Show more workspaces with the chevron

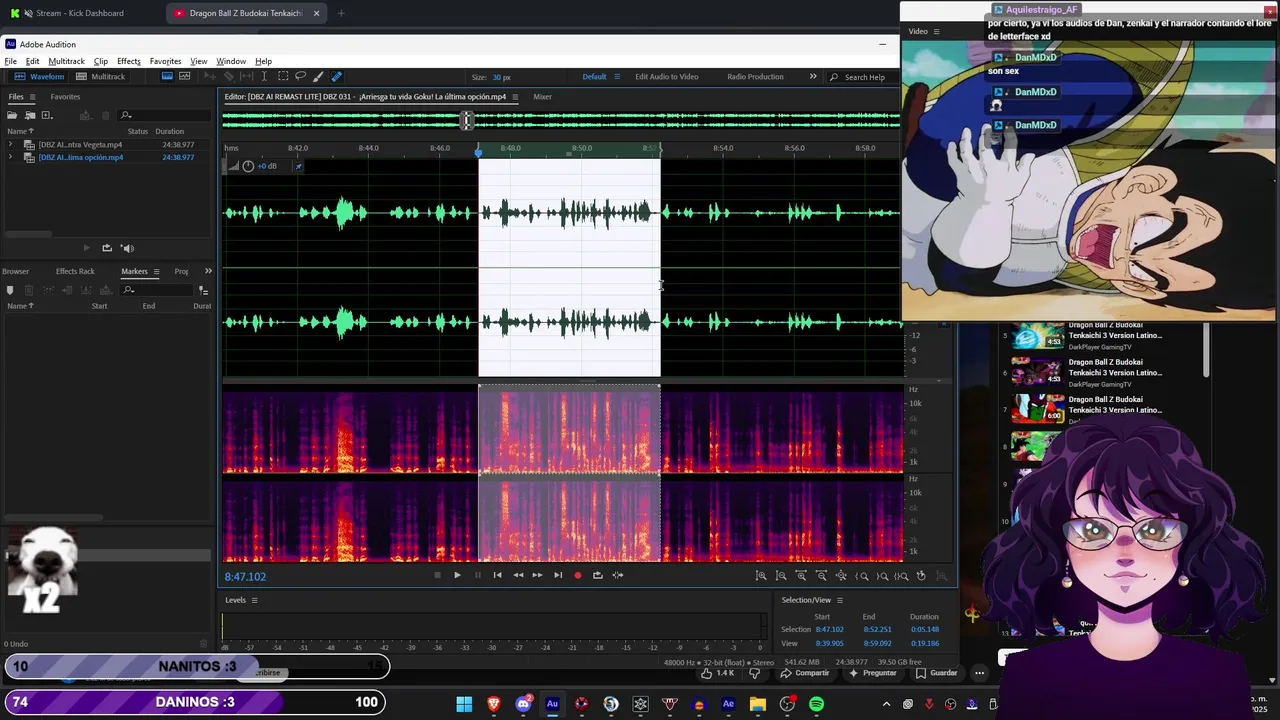coord(813,77)
